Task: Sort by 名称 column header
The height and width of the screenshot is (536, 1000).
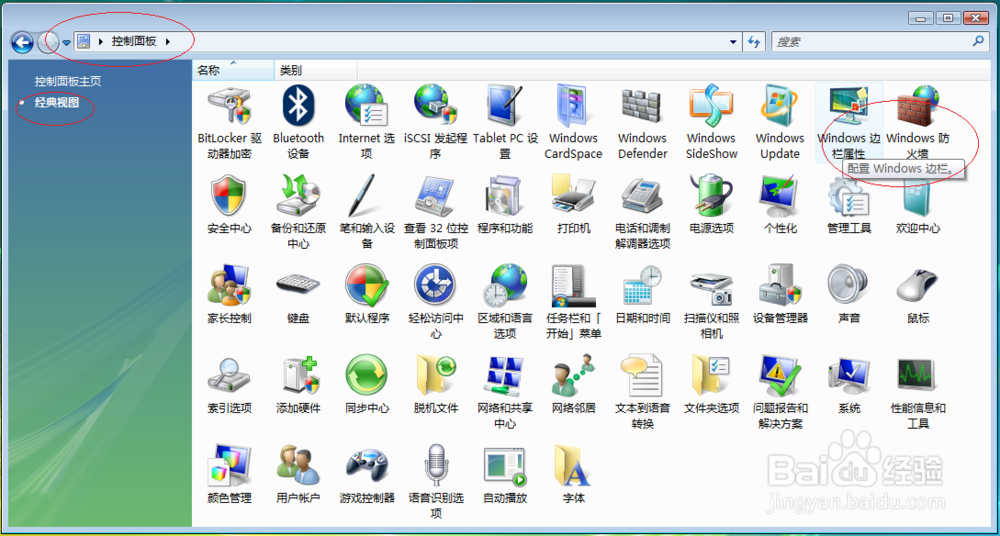Action: pos(233,70)
